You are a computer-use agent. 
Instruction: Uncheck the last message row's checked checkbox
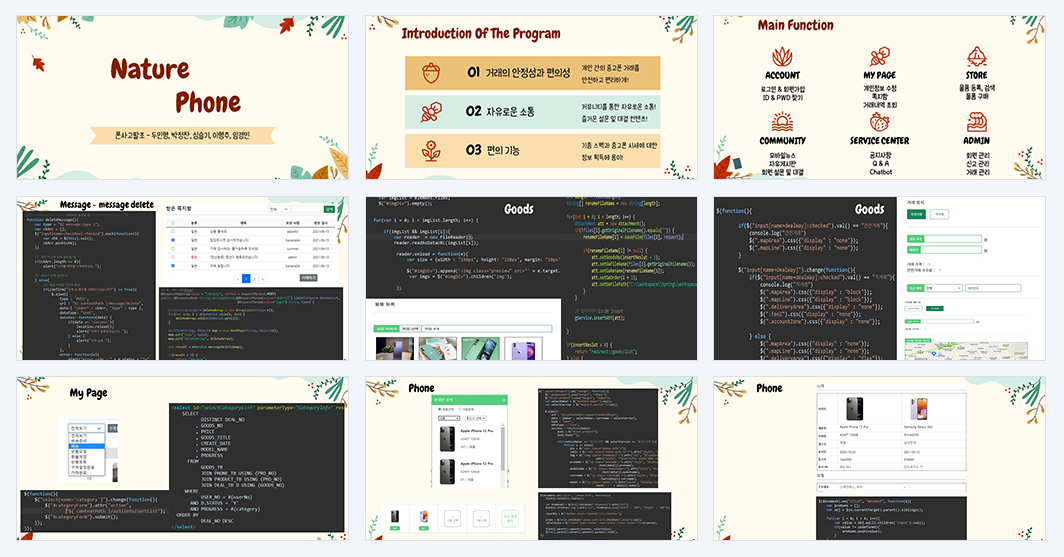click(x=173, y=266)
